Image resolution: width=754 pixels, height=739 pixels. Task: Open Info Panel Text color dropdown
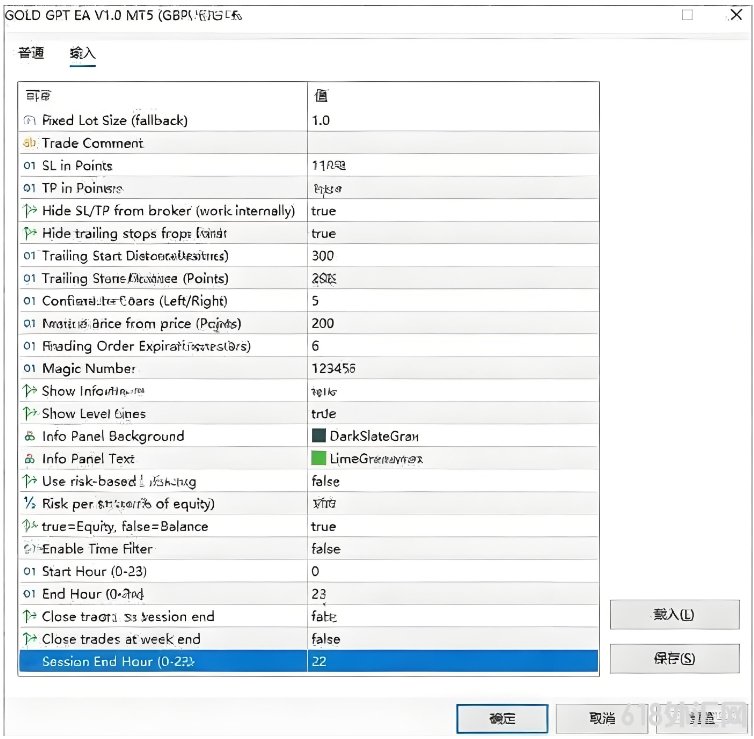pyautogui.click(x=453, y=459)
